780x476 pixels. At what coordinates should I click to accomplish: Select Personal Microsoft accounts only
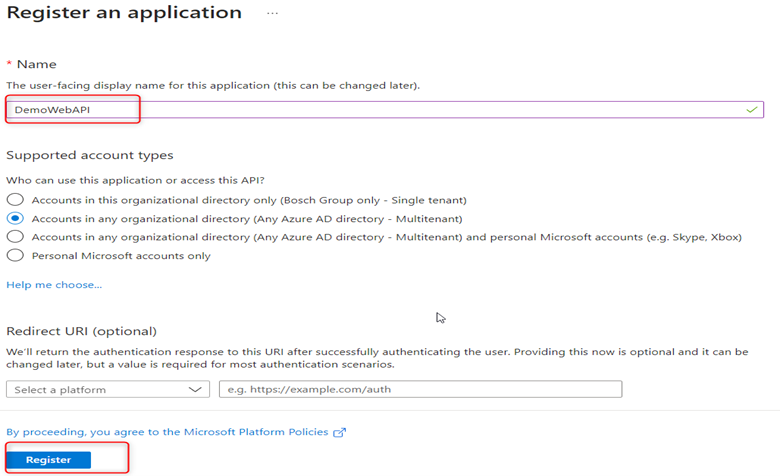pyautogui.click(x=15, y=256)
